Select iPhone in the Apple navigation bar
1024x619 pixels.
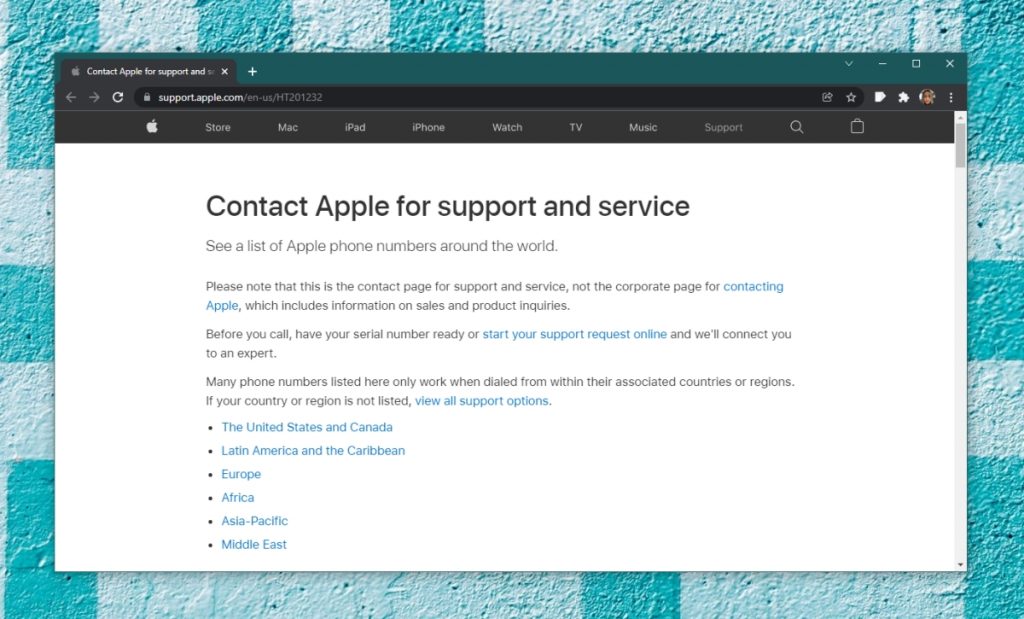(428, 128)
